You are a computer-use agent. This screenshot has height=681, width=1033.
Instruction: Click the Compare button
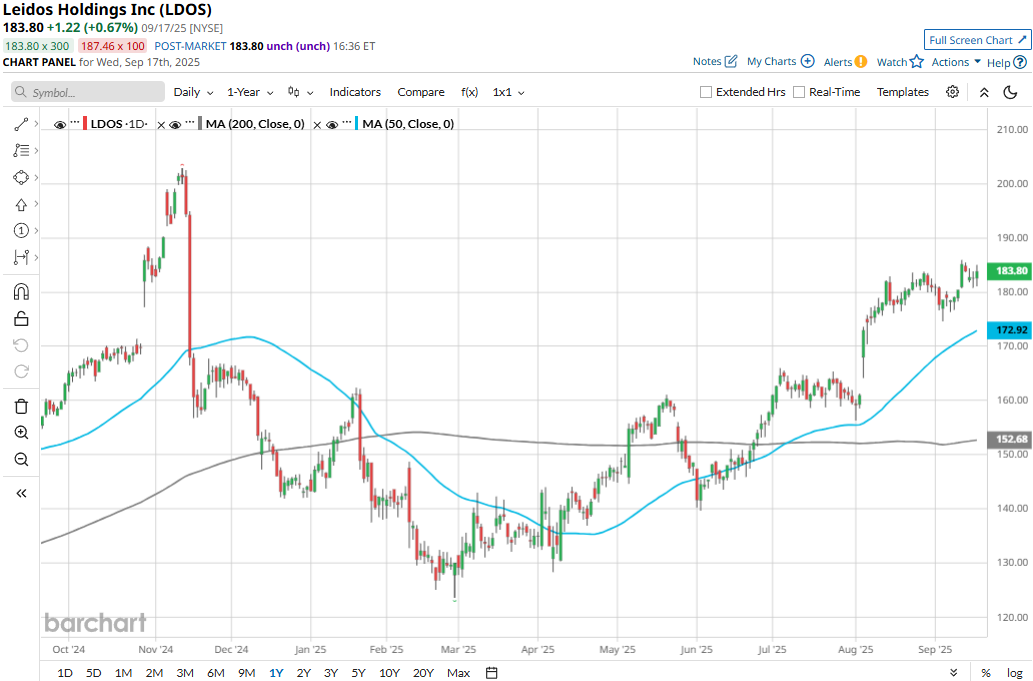coord(421,92)
